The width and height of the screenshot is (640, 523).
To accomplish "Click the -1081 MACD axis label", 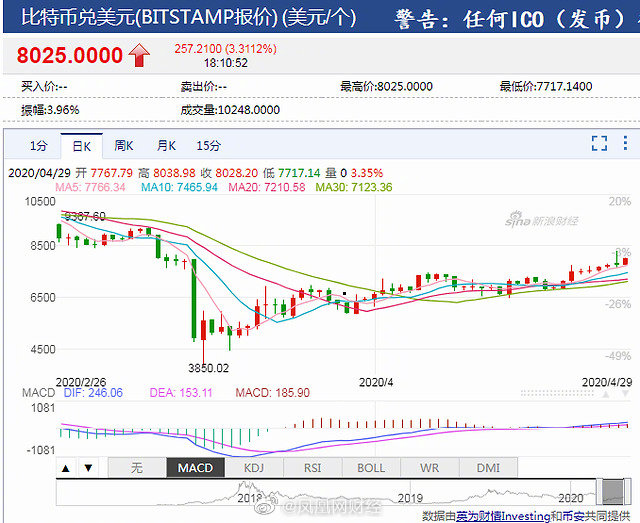I will [41, 450].
